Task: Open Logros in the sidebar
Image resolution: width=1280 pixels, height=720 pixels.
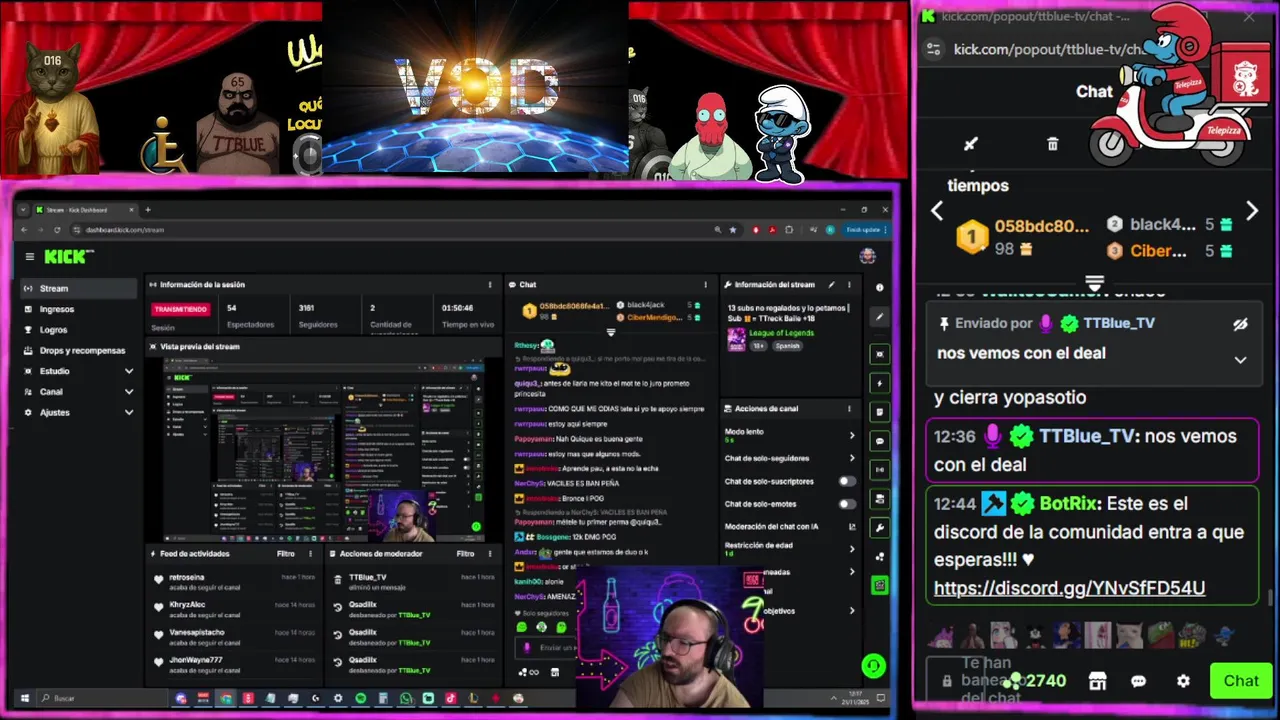Action: coord(79,329)
